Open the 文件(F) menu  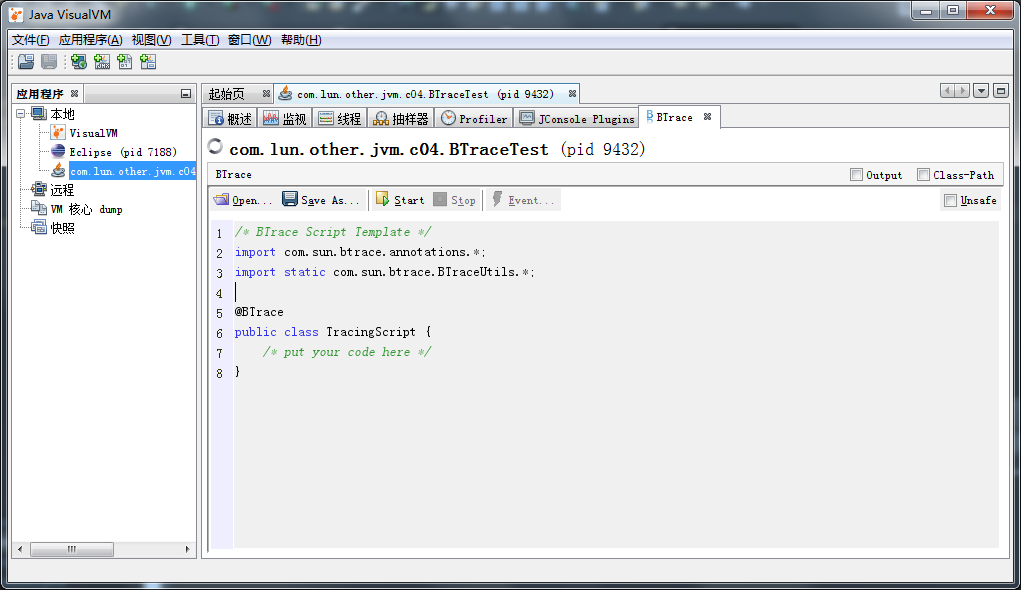coord(30,40)
